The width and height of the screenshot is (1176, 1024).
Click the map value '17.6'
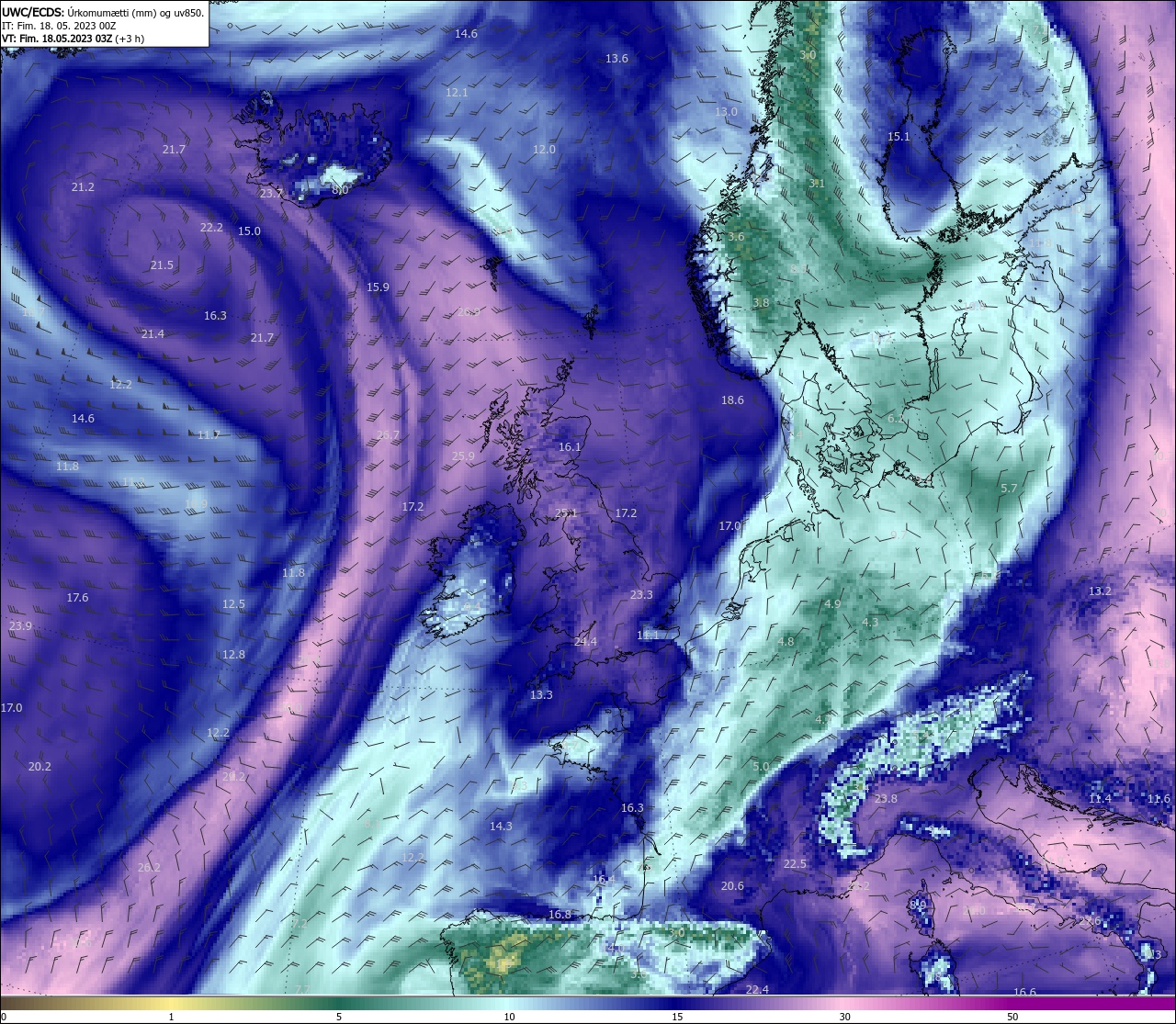pyautogui.click(x=77, y=598)
